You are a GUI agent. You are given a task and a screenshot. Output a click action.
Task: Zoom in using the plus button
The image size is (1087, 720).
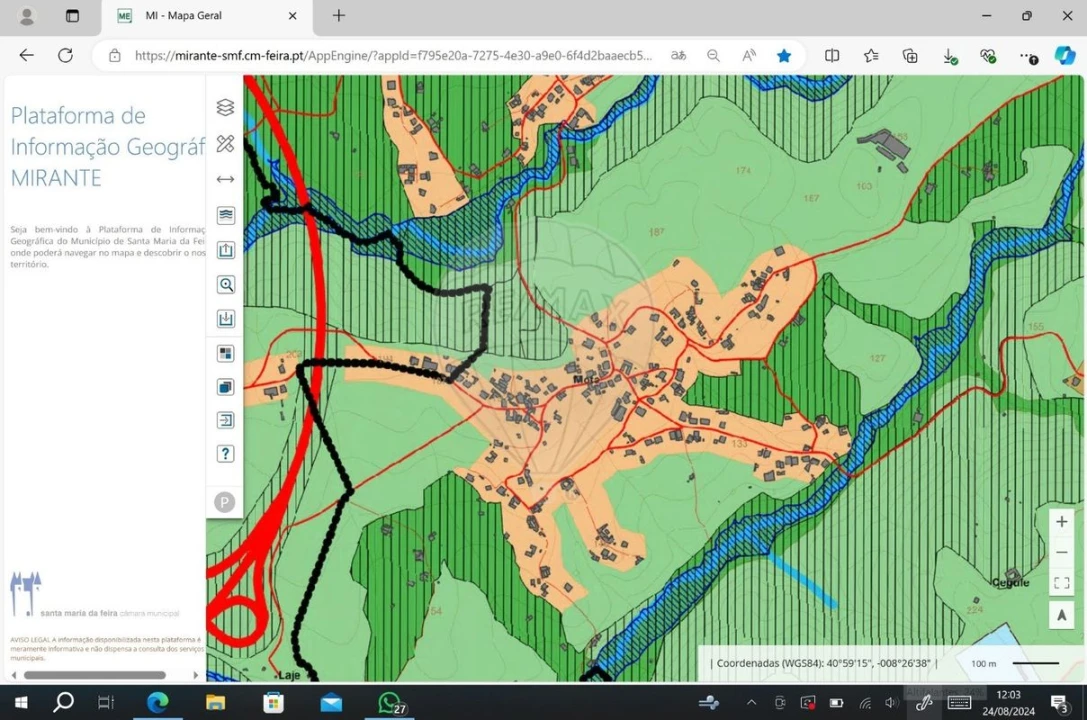pyautogui.click(x=1061, y=521)
